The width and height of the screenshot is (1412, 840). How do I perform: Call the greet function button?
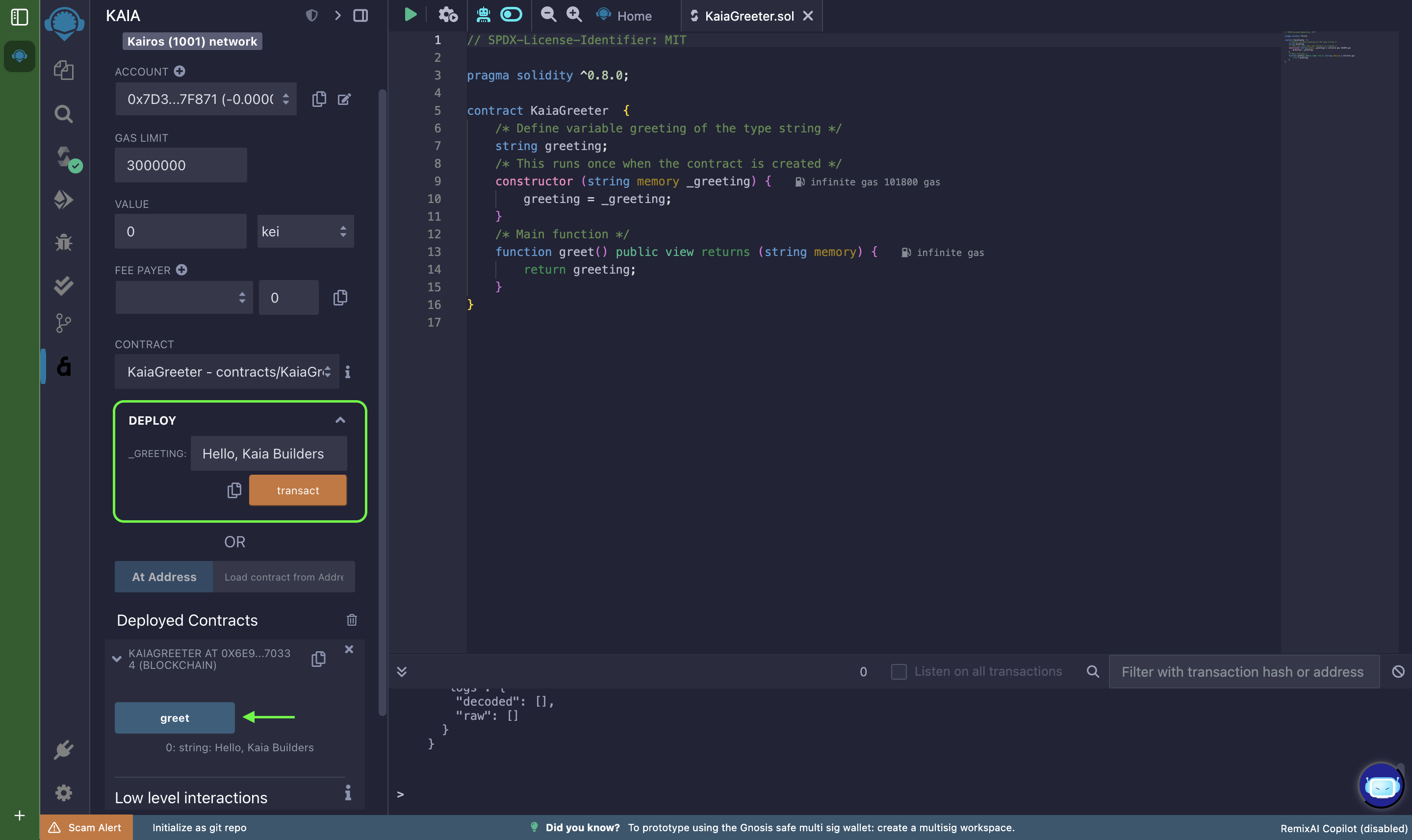click(x=175, y=718)
